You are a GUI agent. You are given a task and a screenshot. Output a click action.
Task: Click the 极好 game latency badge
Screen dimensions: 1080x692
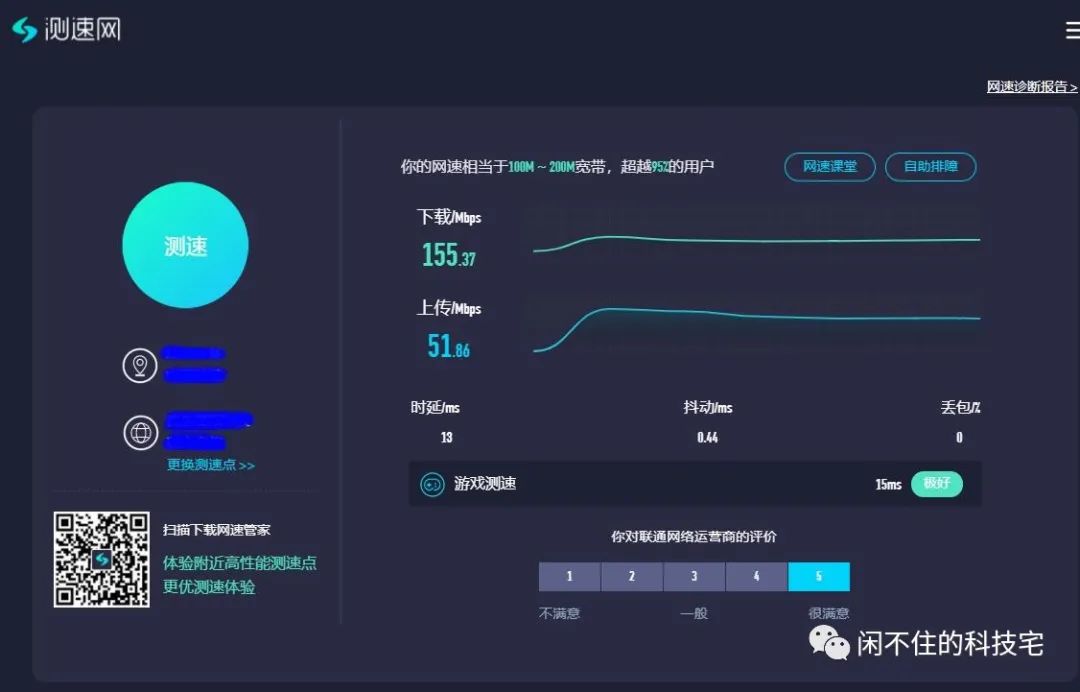937,484
